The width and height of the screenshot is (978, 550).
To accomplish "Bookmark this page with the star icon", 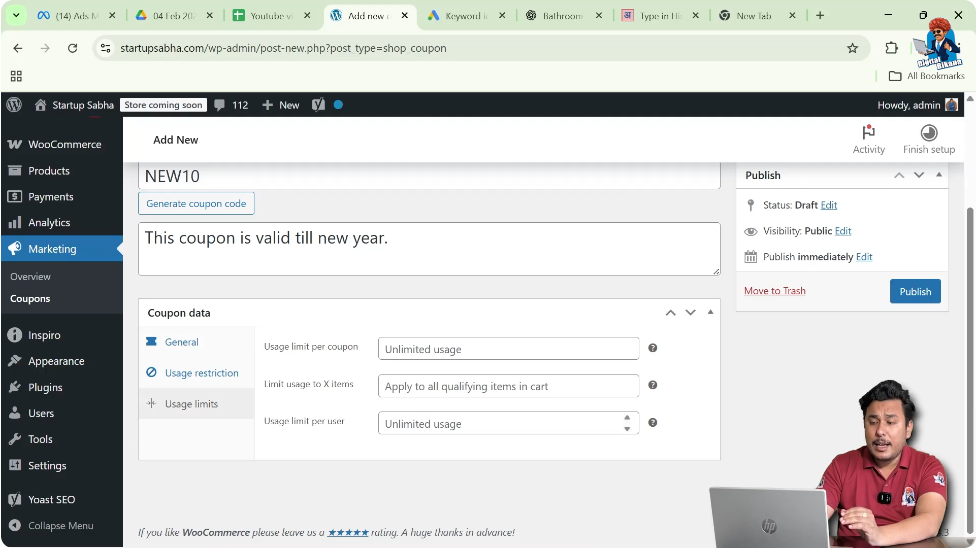I will [852, 48].
